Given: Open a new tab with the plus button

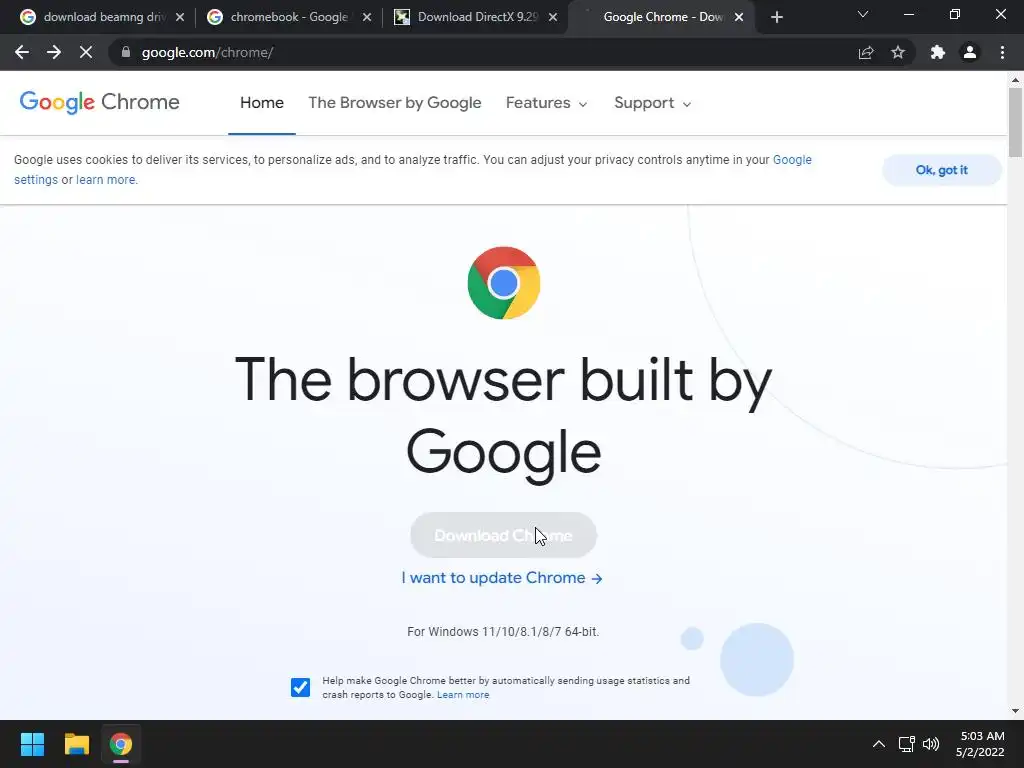Looking at the screenshot, I should point(776,17).
